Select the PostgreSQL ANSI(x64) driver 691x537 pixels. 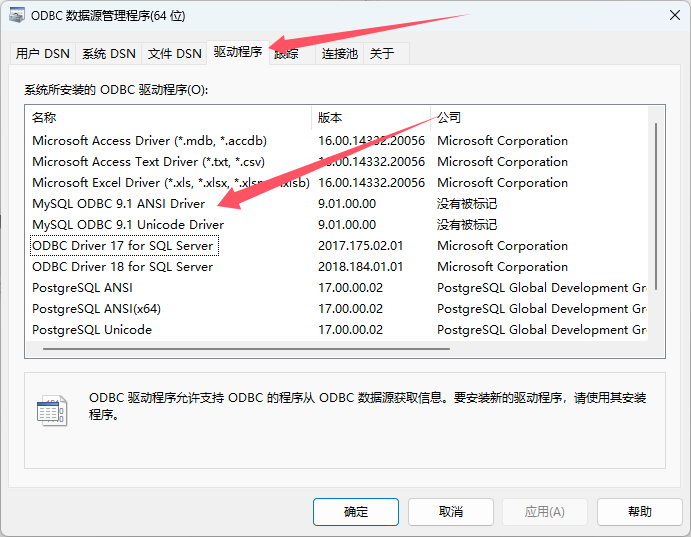pos(97,309)
